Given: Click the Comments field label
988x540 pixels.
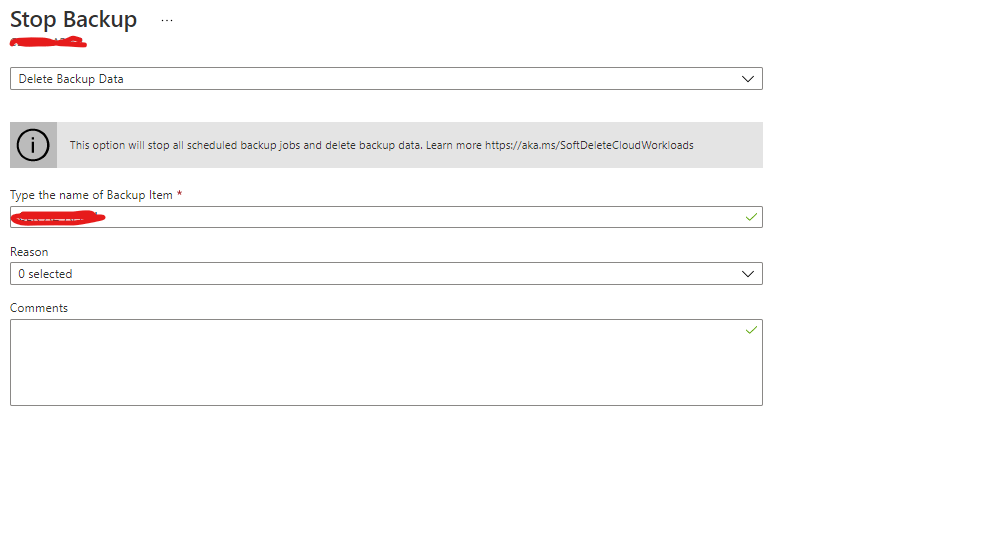Looking at the screenshot, I should 39,308.
